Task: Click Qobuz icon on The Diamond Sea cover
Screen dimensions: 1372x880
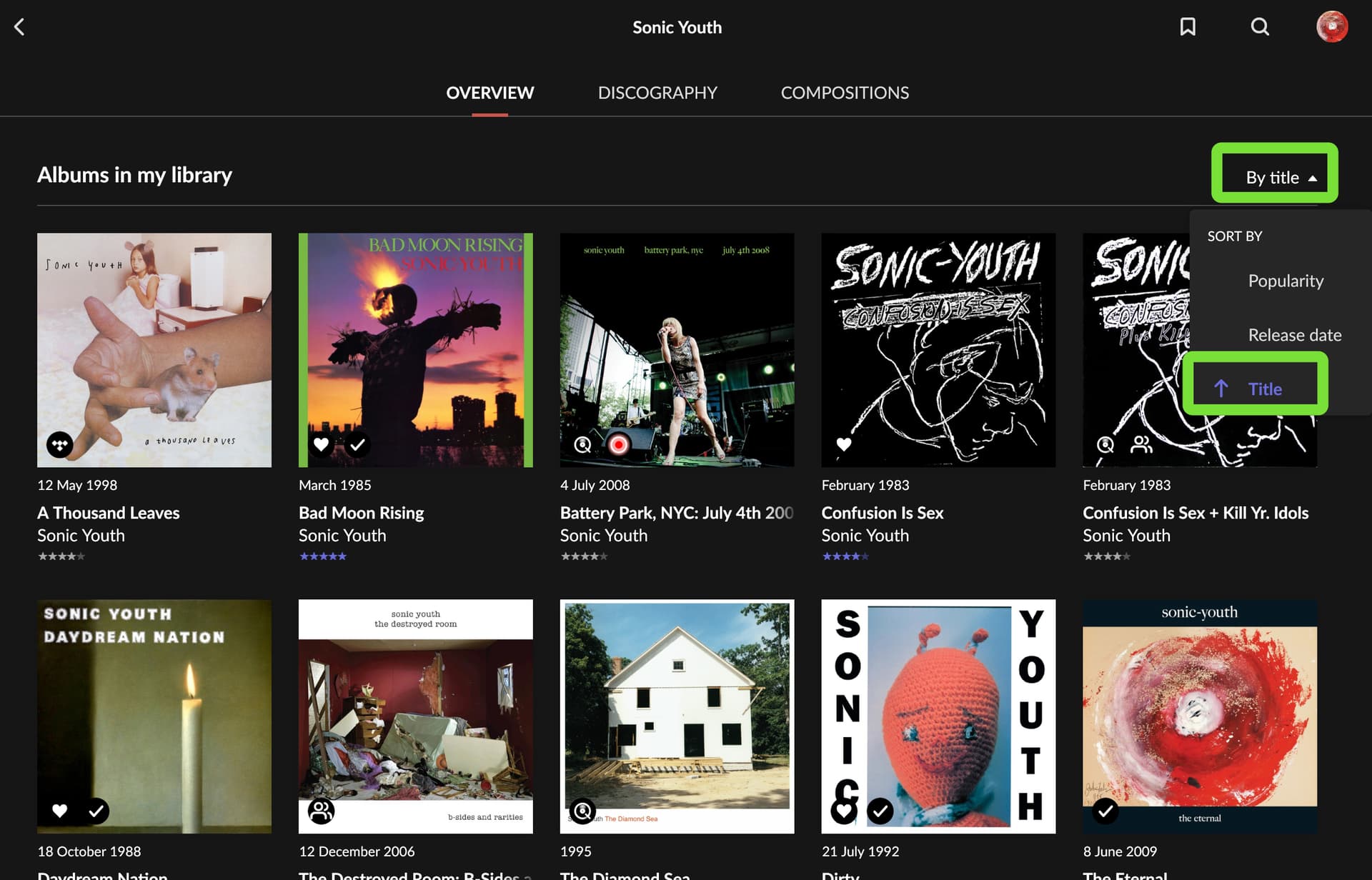Action: 583,811
